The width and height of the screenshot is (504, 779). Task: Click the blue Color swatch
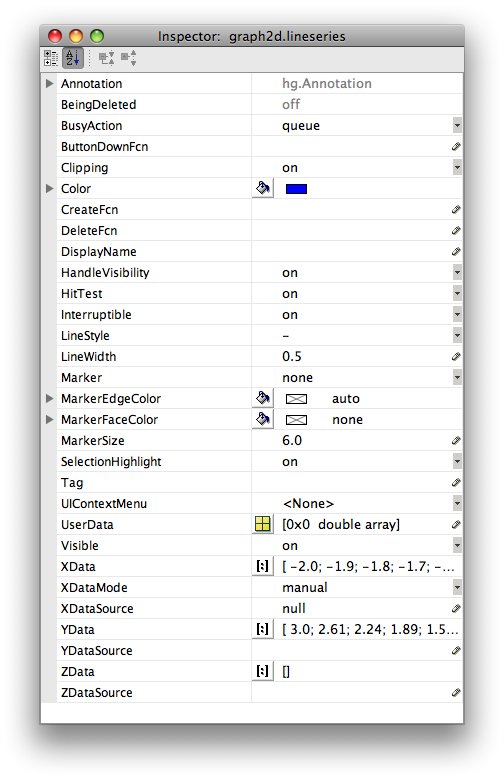(x=296, y=189)
